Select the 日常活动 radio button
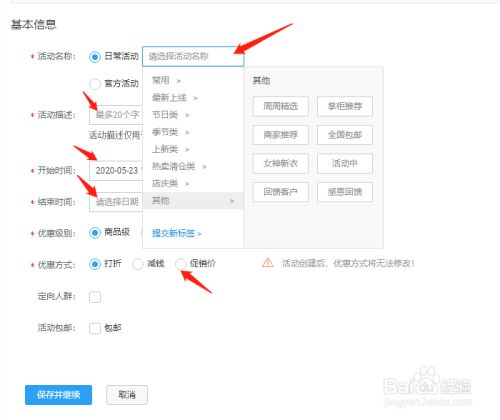 95,57
